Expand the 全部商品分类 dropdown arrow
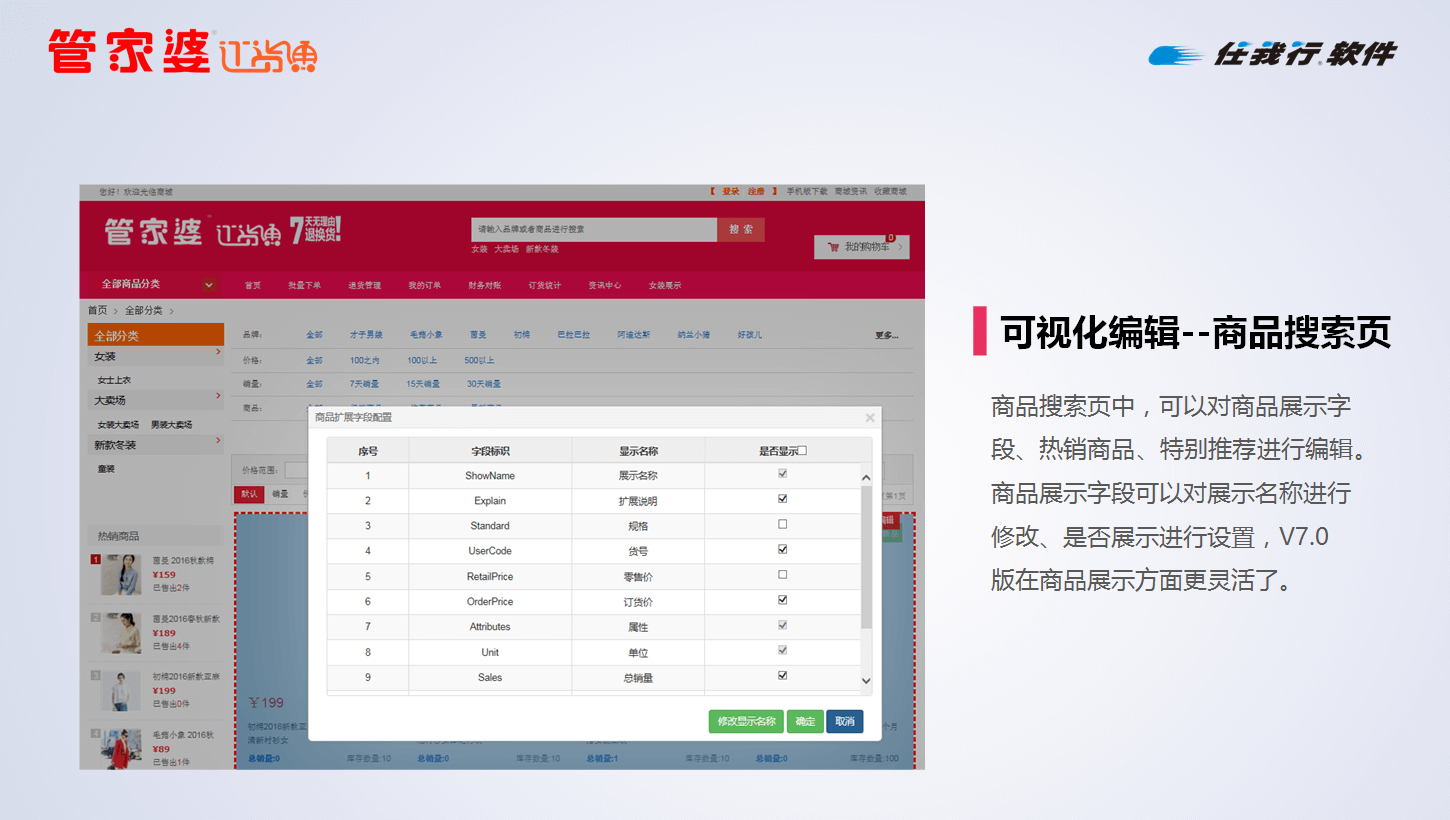Image resolution: width=1450 pixels, height=820 pixels. coord(209,285)
